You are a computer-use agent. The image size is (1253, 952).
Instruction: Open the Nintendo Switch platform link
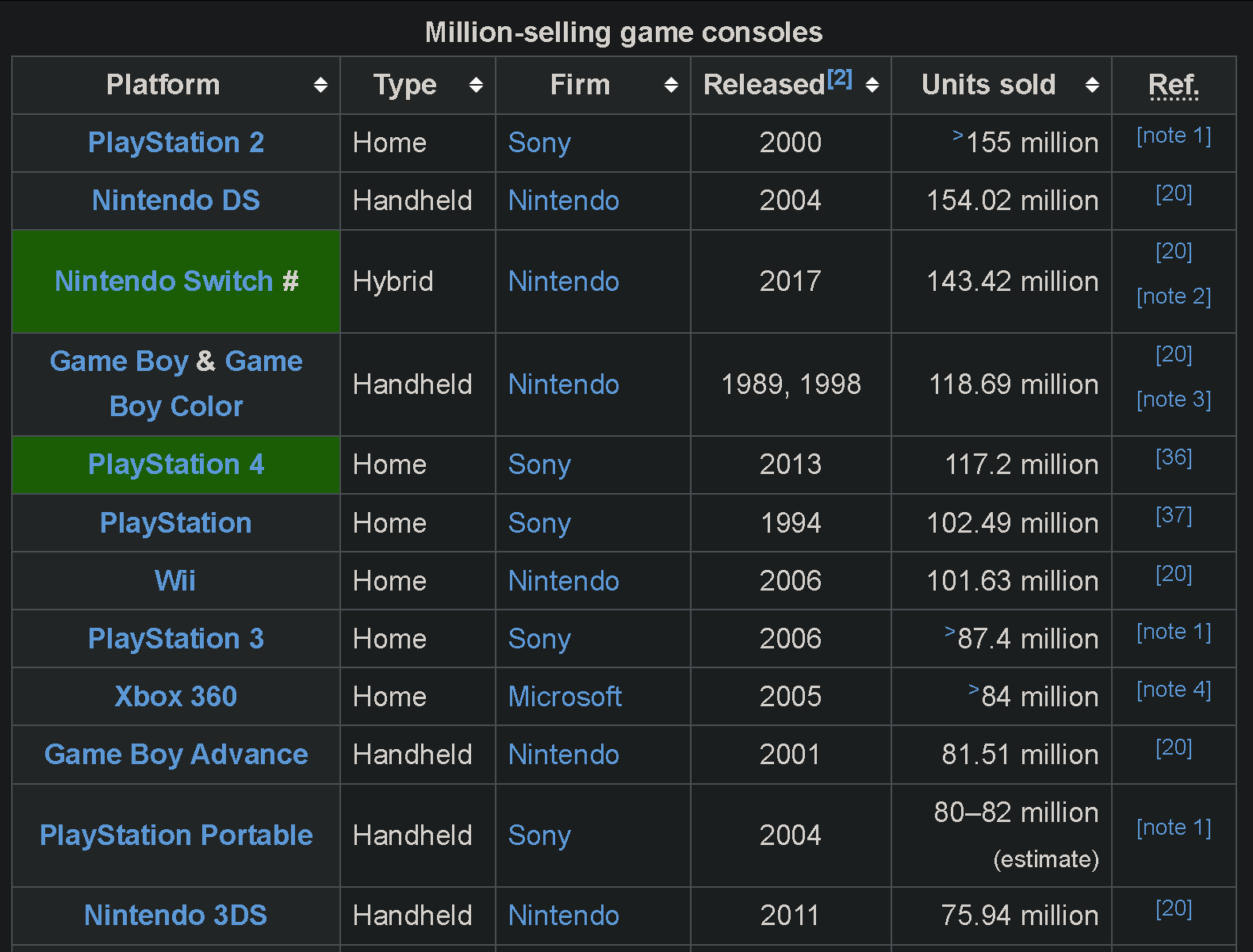pos(164,281)
